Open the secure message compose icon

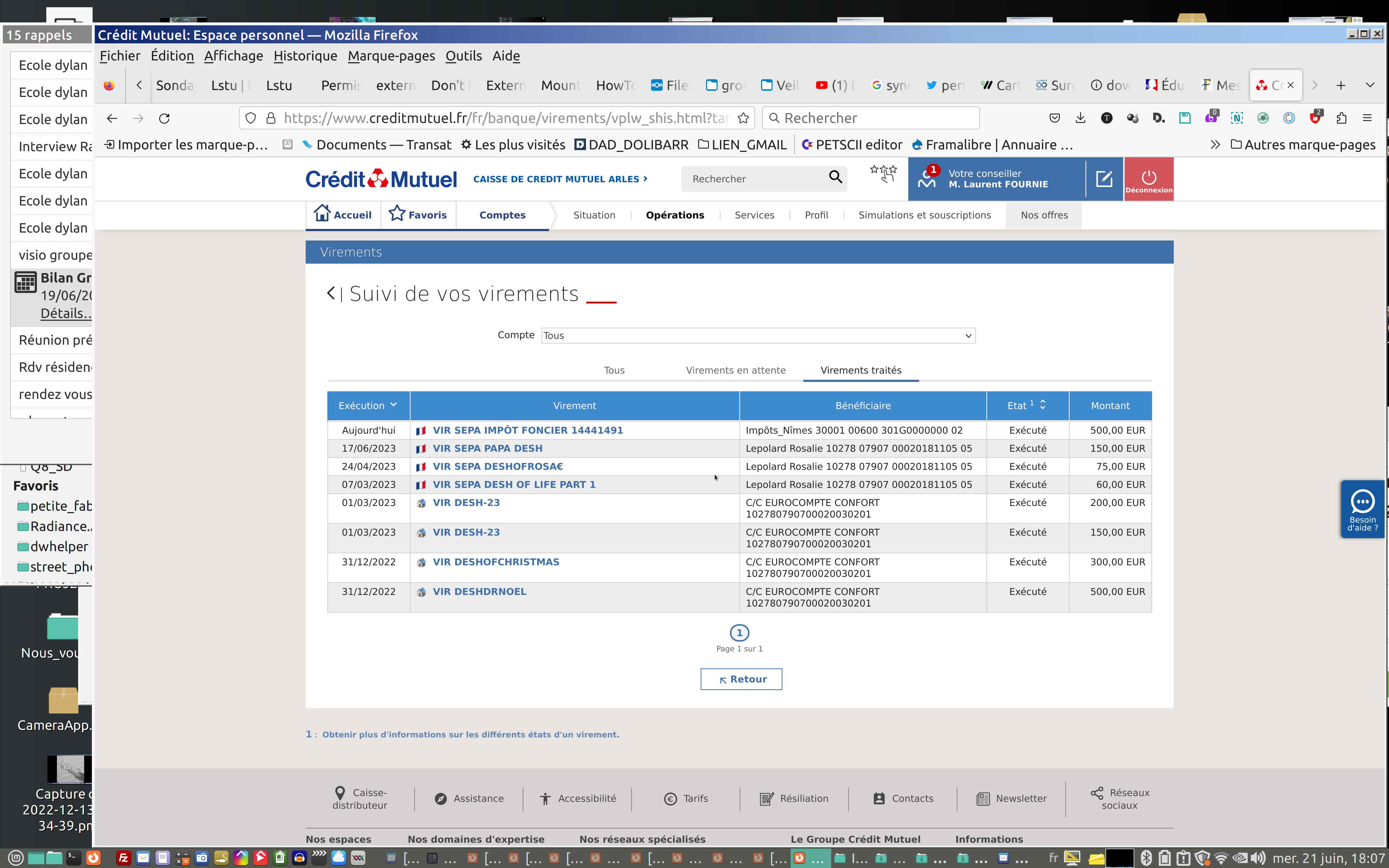[x=1104, y=179]
